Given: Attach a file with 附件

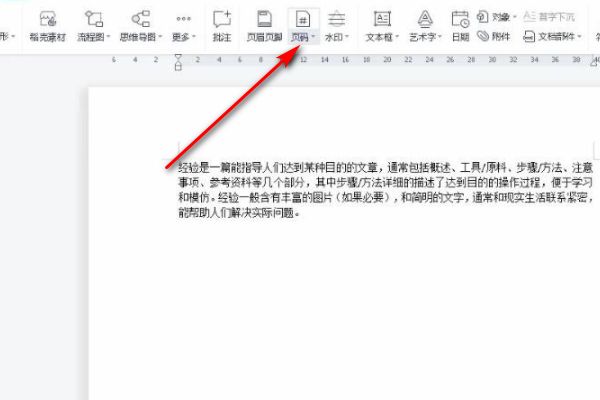Looking at the screenshot, I should coord(494,36).
